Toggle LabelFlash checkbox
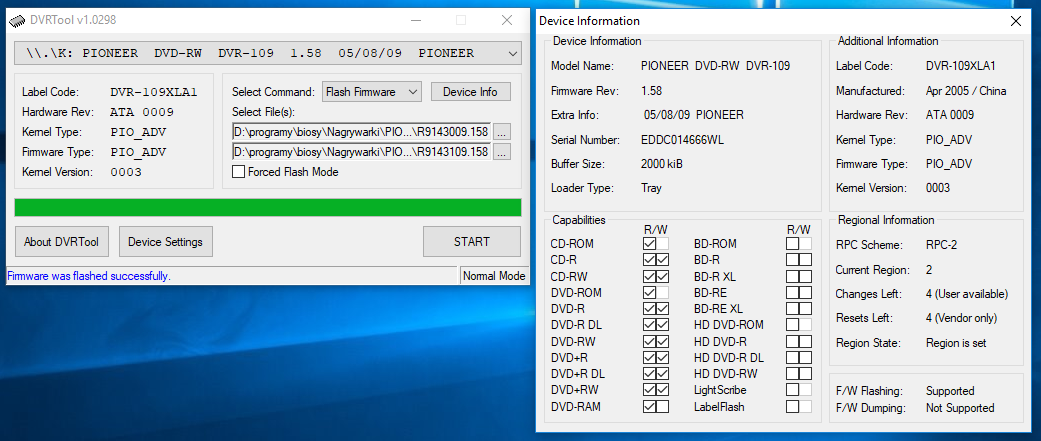The height and width of the screenshot is (441, 1041). tap(792, 406)
